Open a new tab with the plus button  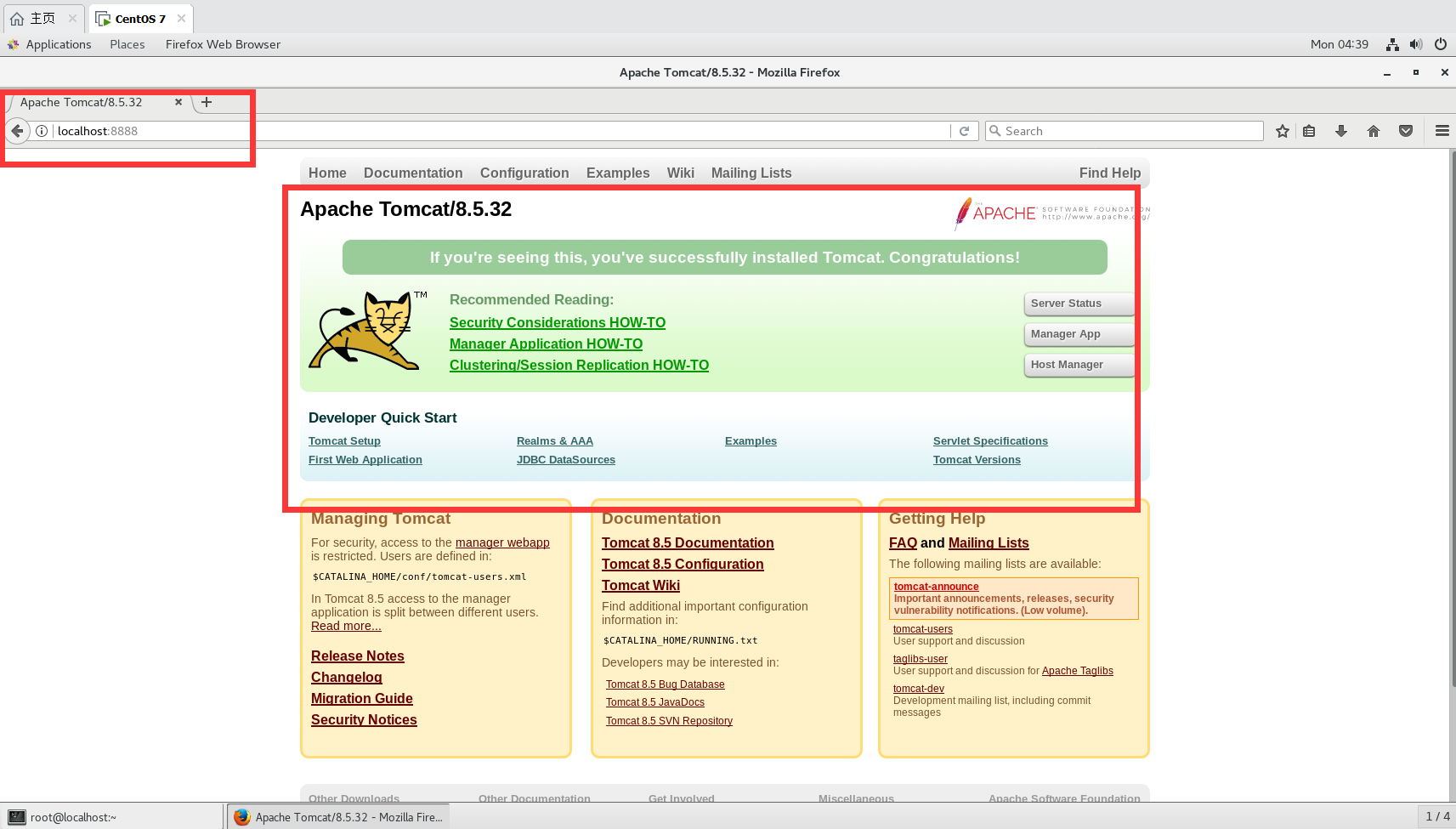(x=207, y=102)
